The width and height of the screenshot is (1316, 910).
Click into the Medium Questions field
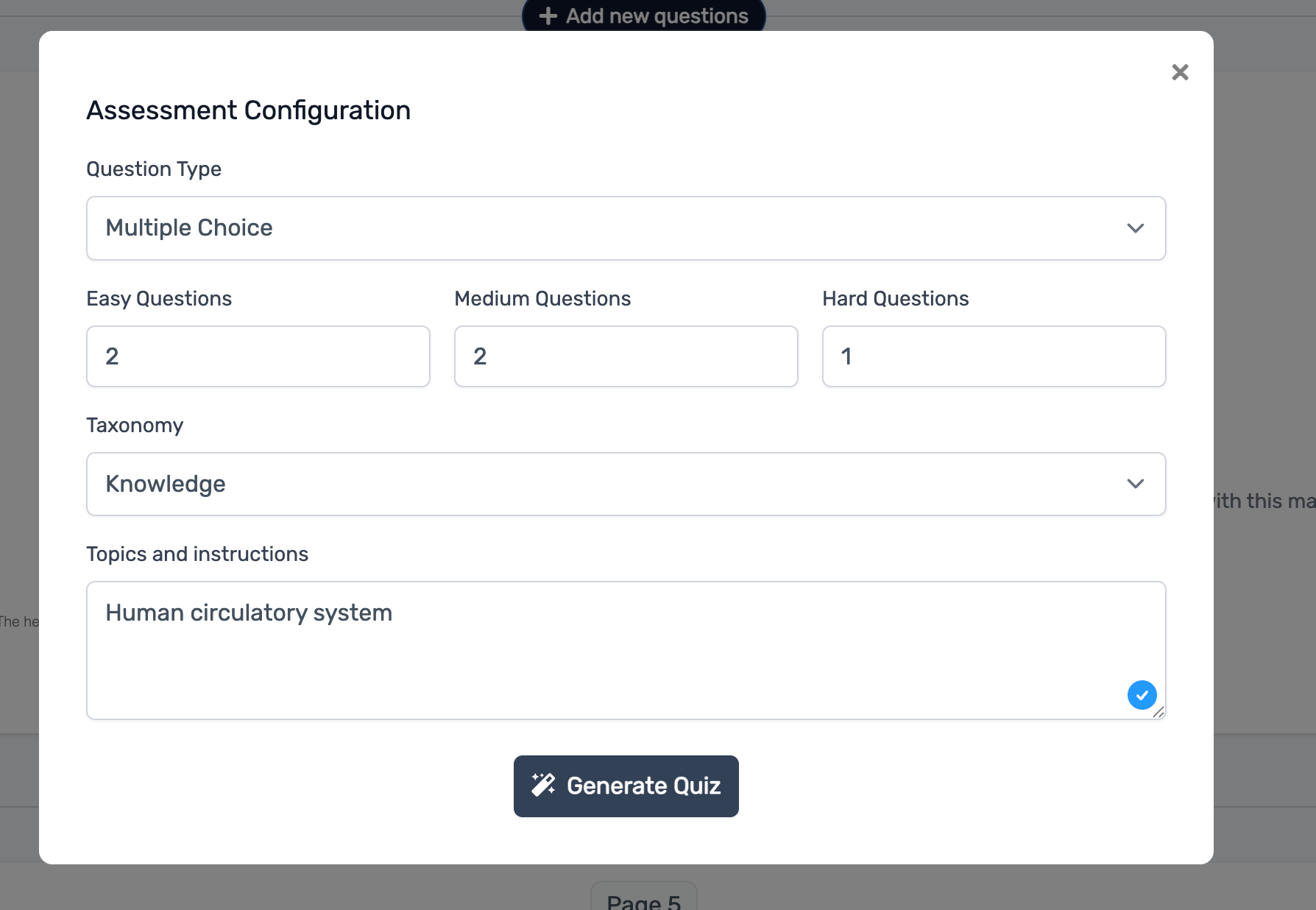coord(626,356)
